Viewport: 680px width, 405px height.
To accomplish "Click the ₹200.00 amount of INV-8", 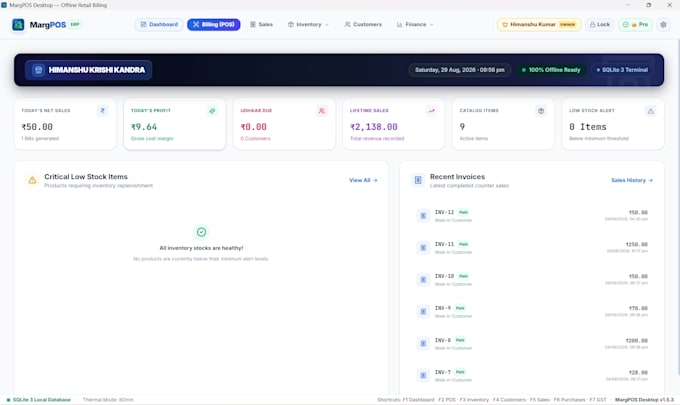I will pyautogui.click(x=637, y=341).
